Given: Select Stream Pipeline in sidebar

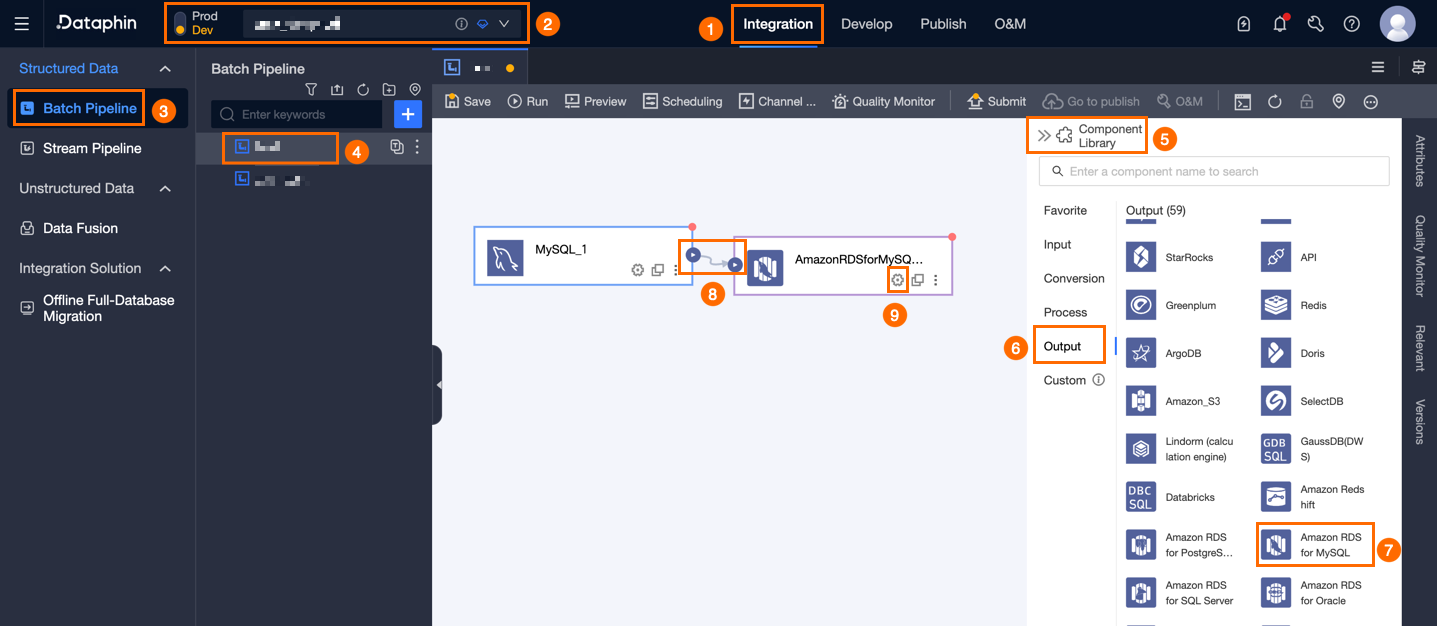Looking at the screenshot, I should tap(92, 148).
